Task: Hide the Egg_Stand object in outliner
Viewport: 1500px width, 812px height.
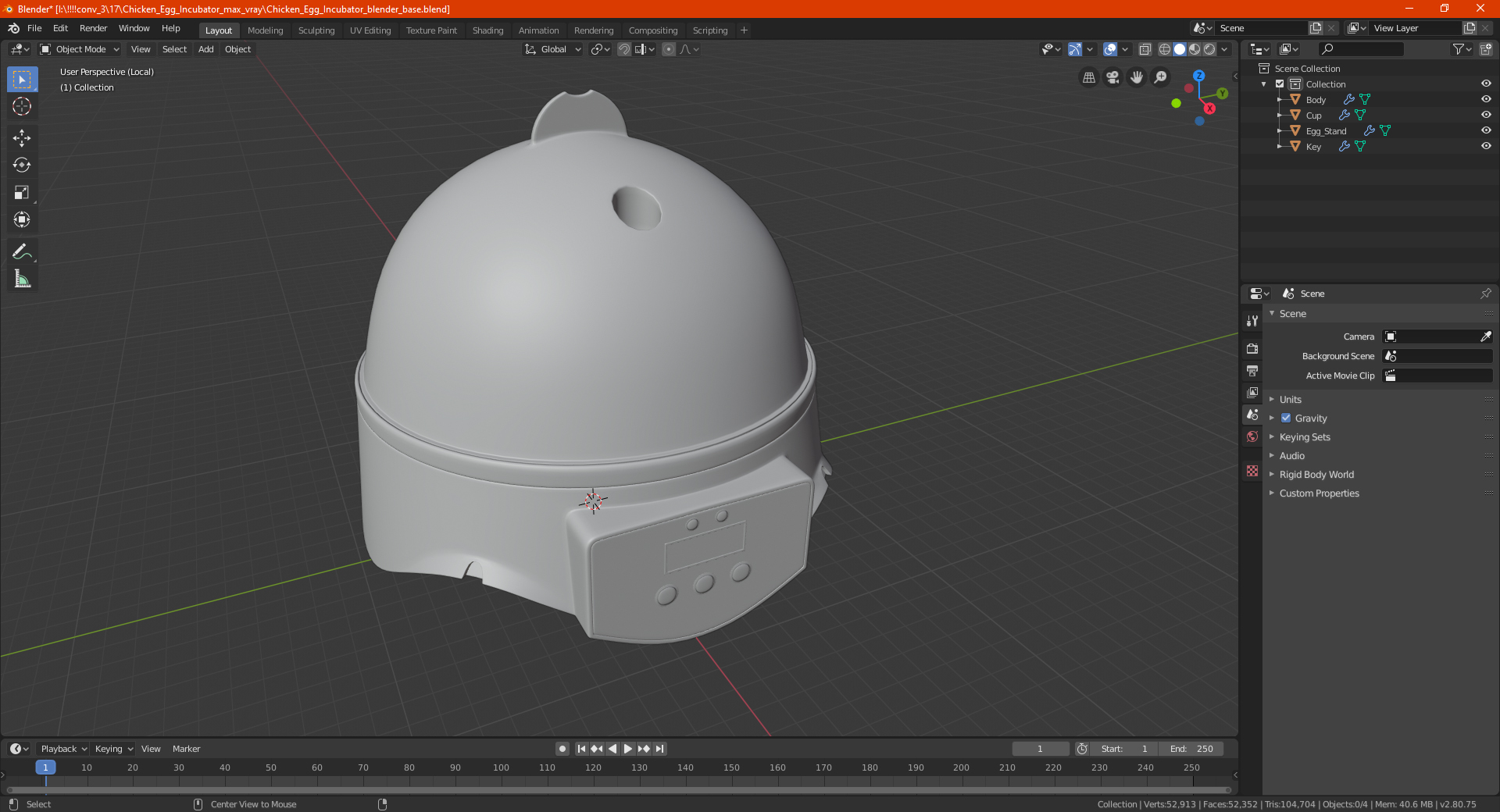Action: tap(1486, 130)
